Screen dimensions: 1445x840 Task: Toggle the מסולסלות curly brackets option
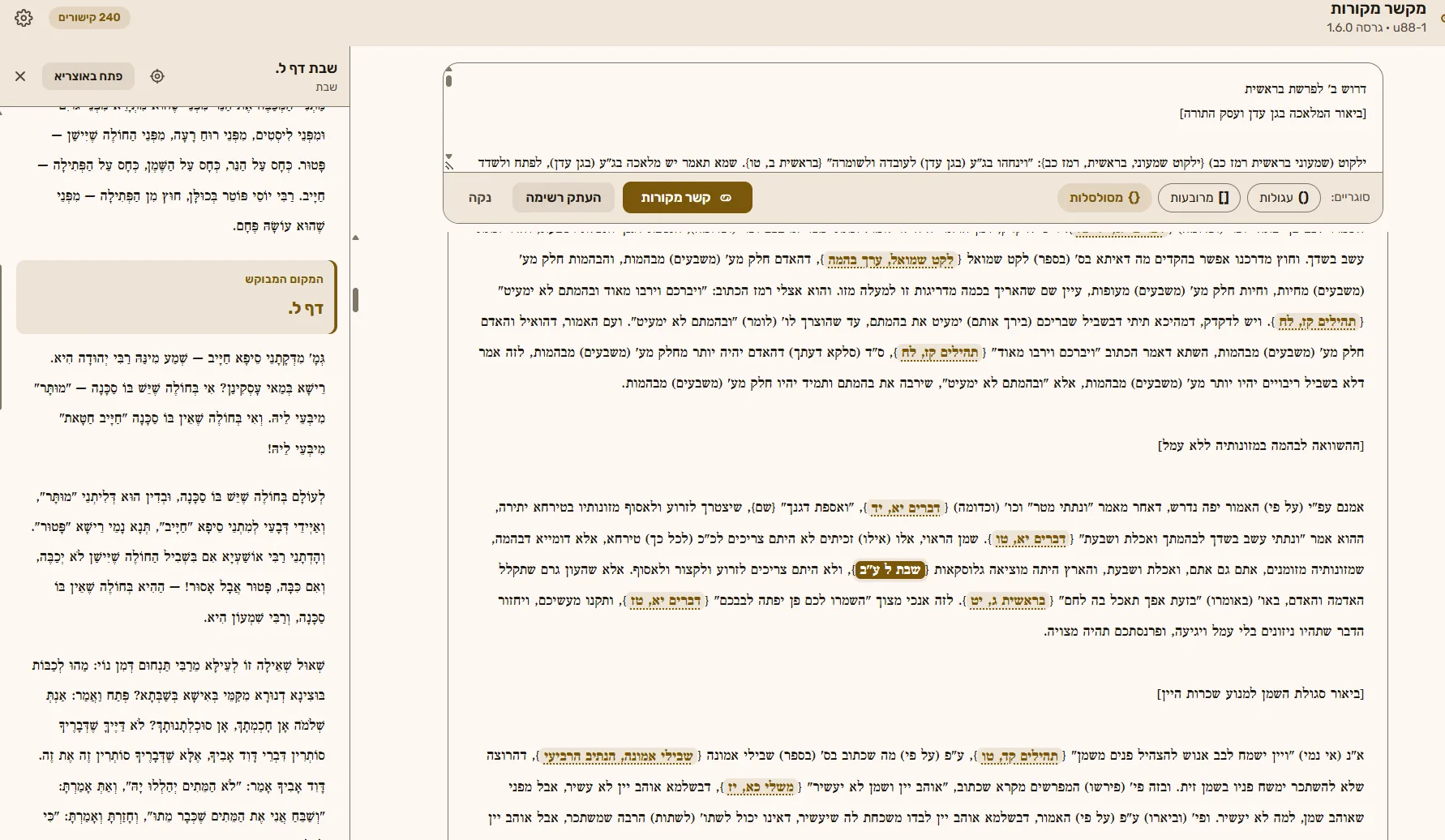[x=1104, y=198]
